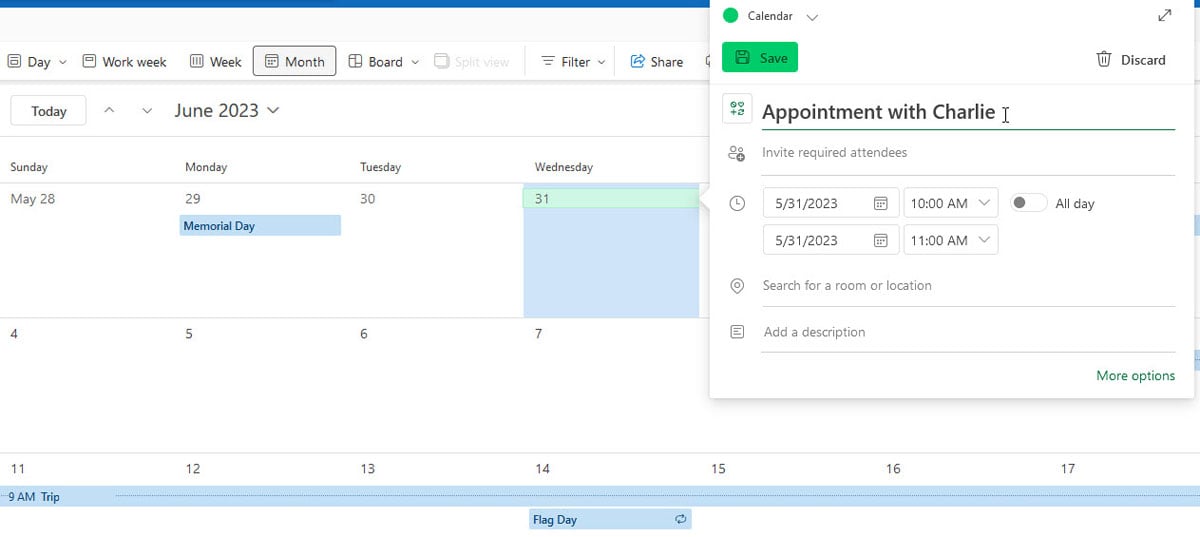The width and height of the screenshot is (1200, 537).
Task: Switch to Work week view
Action: (124, 62)
